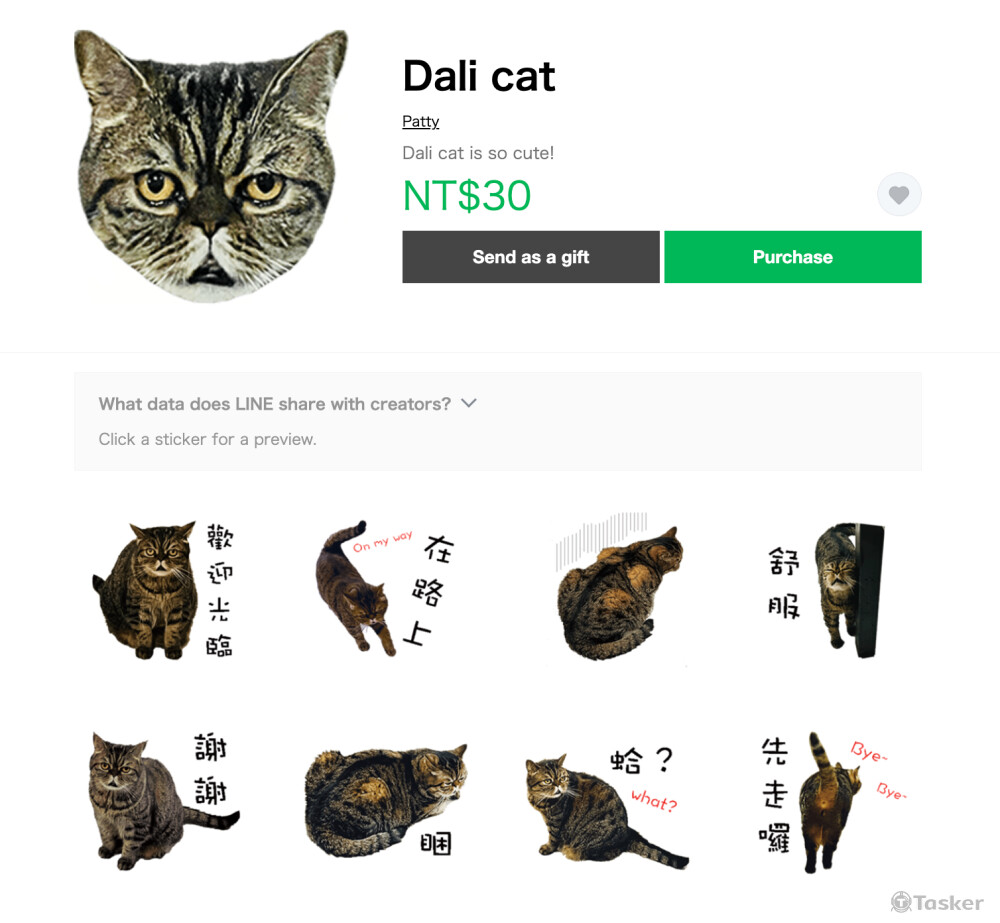Click the Dali cat title

pyautogui.click(x=479, y=76)
